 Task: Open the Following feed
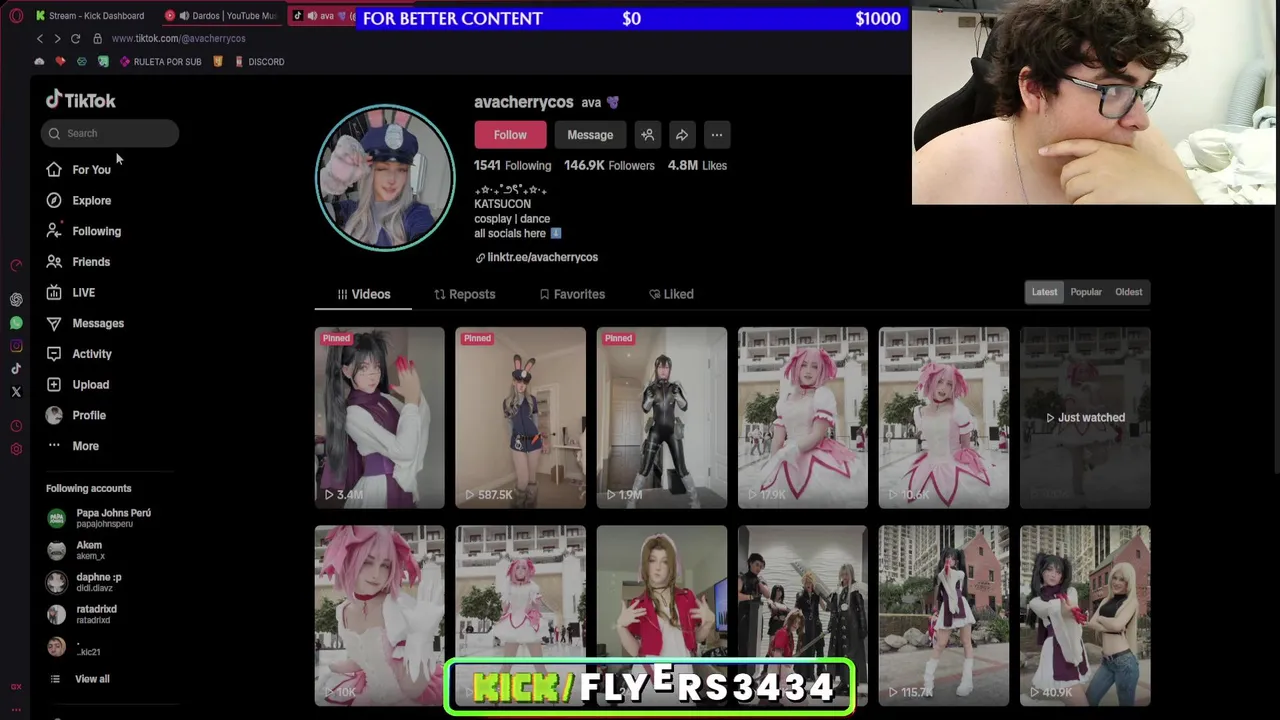(x=83, y=231)
